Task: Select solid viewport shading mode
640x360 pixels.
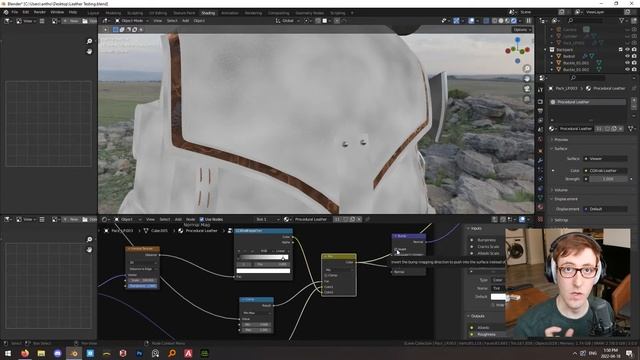Action: coord(501,20)
